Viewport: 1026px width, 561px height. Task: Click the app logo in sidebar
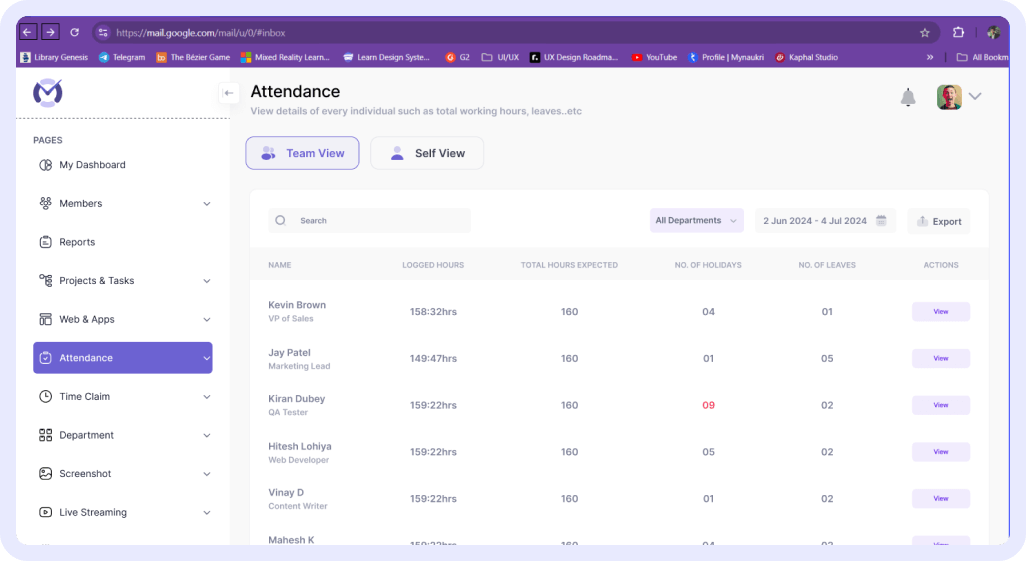tap(48, 93)
